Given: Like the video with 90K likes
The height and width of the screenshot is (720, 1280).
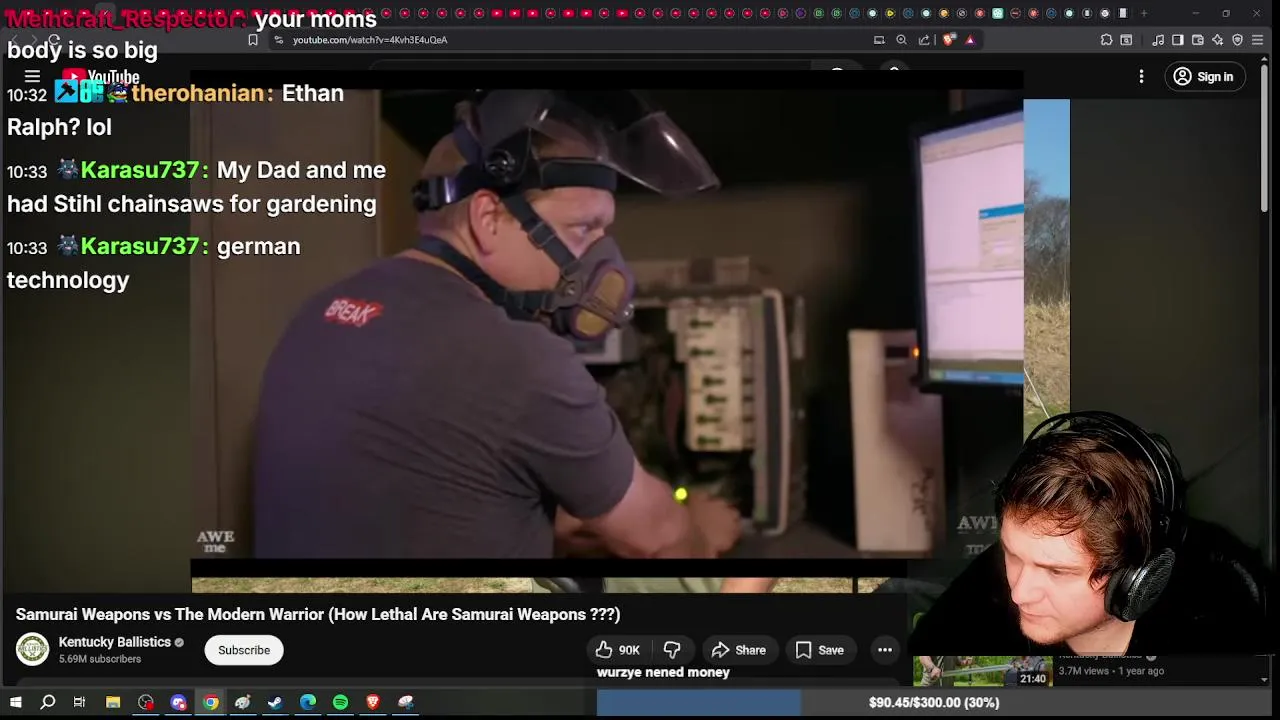Looking at the screenshot, I should tap(617, 650).
